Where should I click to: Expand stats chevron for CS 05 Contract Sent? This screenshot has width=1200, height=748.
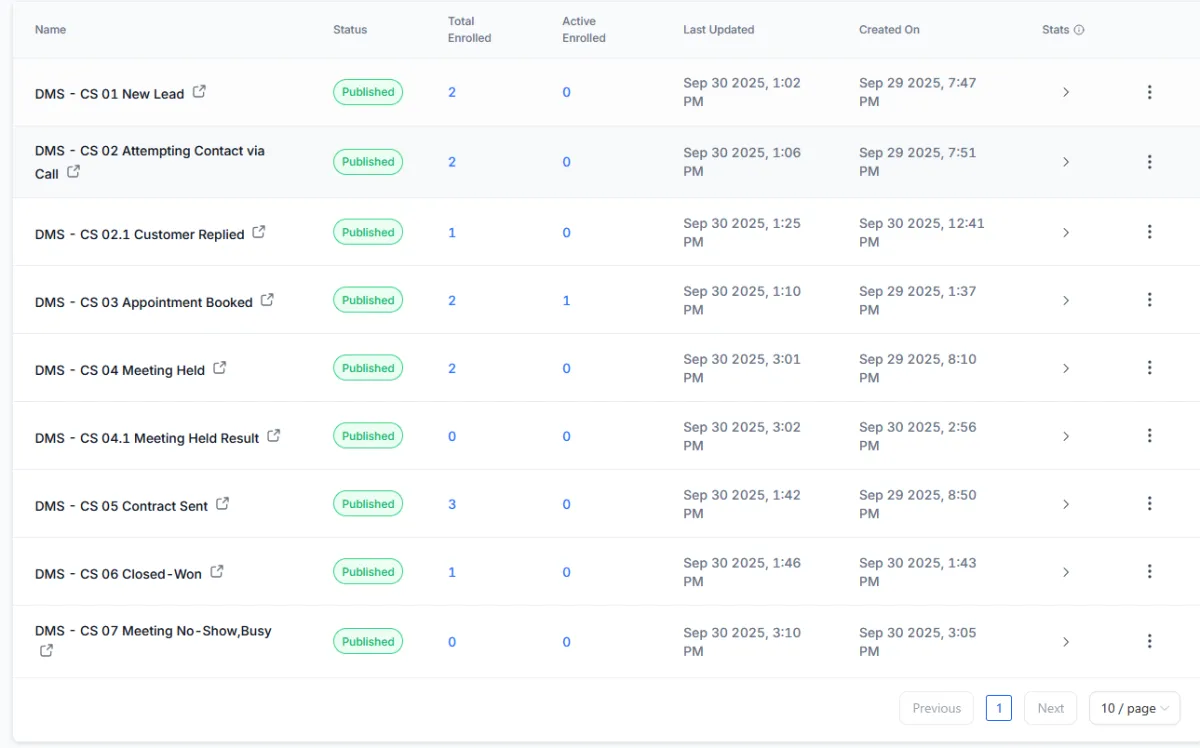coord(1066,504)
